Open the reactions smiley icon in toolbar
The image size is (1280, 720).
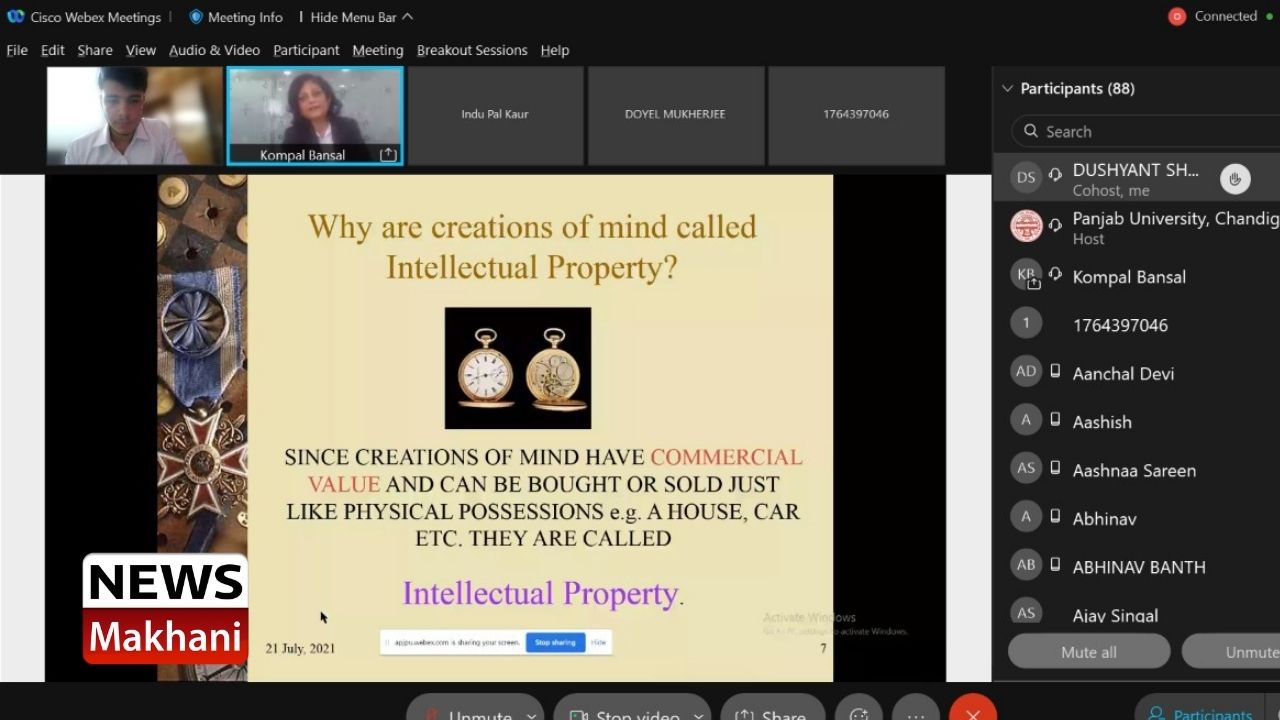click(858, 712)
